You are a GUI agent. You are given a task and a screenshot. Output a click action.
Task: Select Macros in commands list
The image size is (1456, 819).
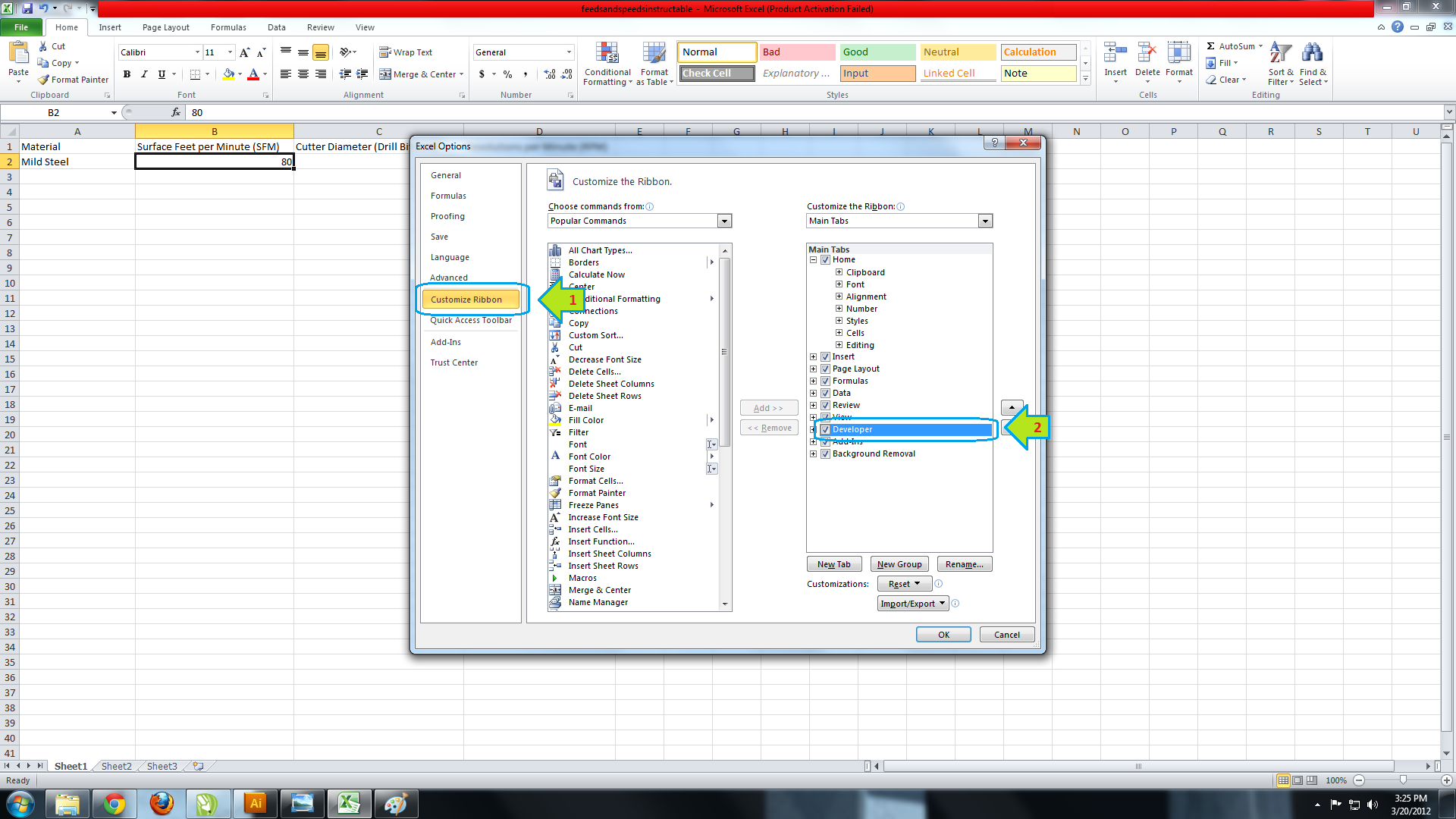pos(582,578)
